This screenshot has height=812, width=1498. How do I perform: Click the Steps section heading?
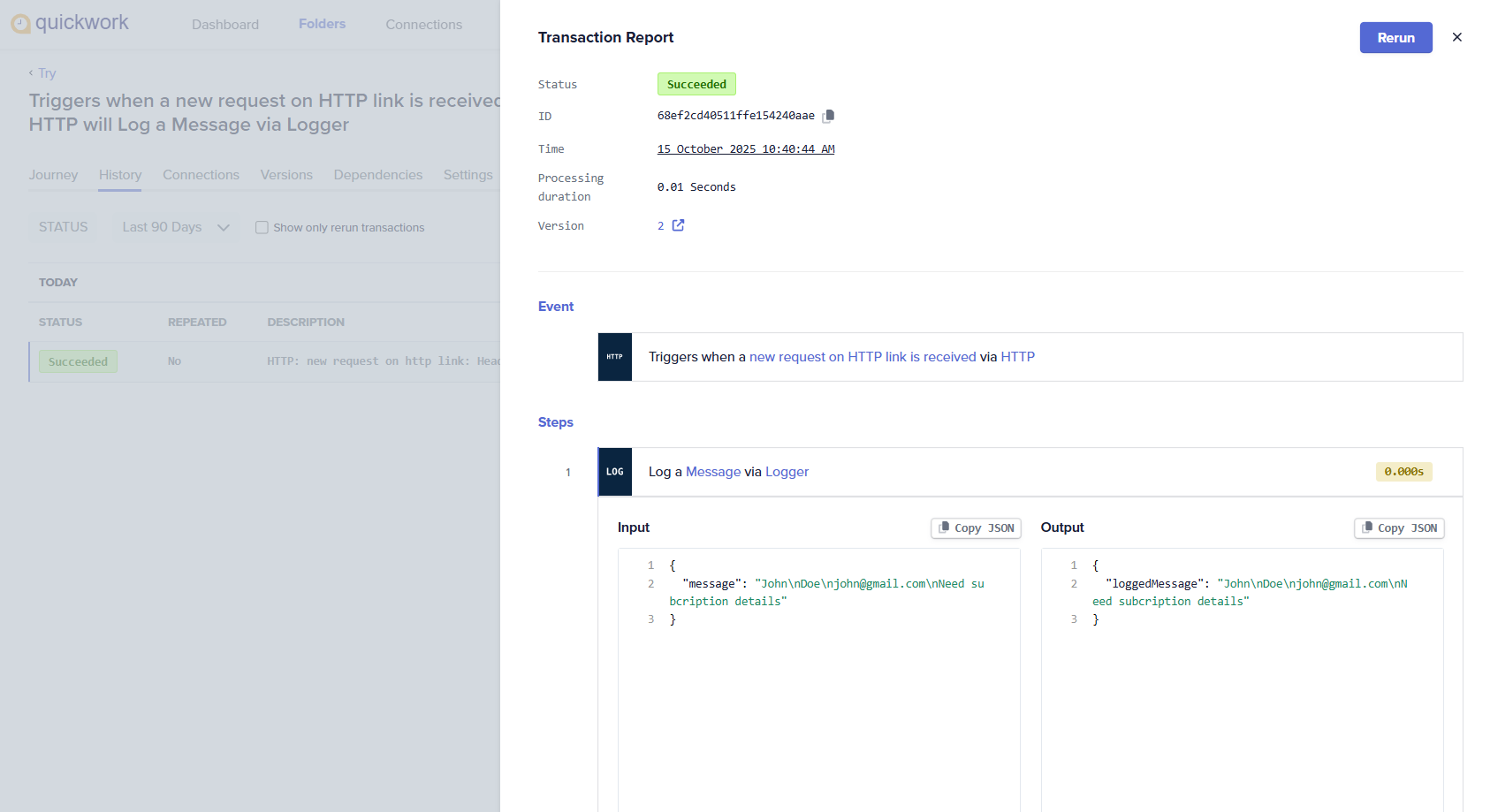point(556,422)
